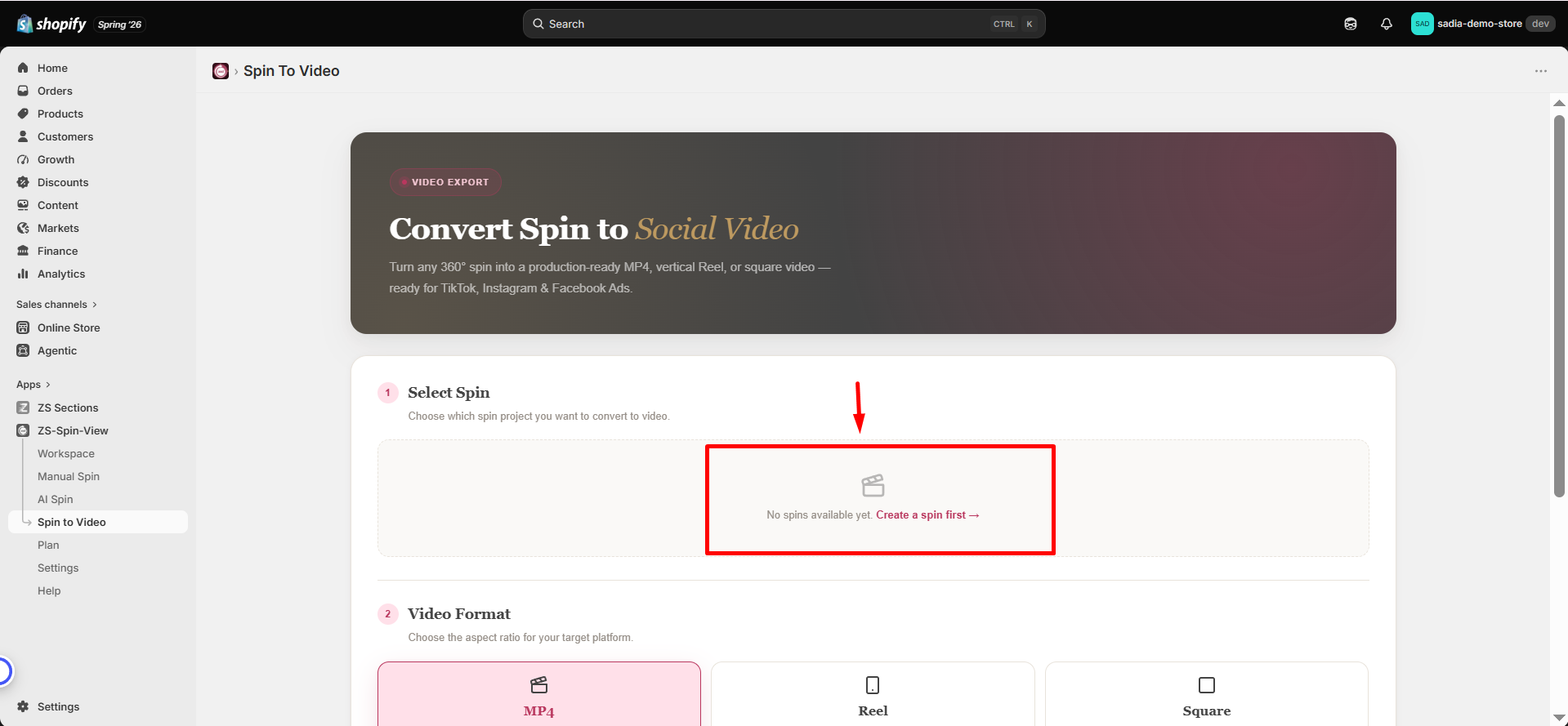Click the Spin To Video breadcrumb title

click(291, 71)
